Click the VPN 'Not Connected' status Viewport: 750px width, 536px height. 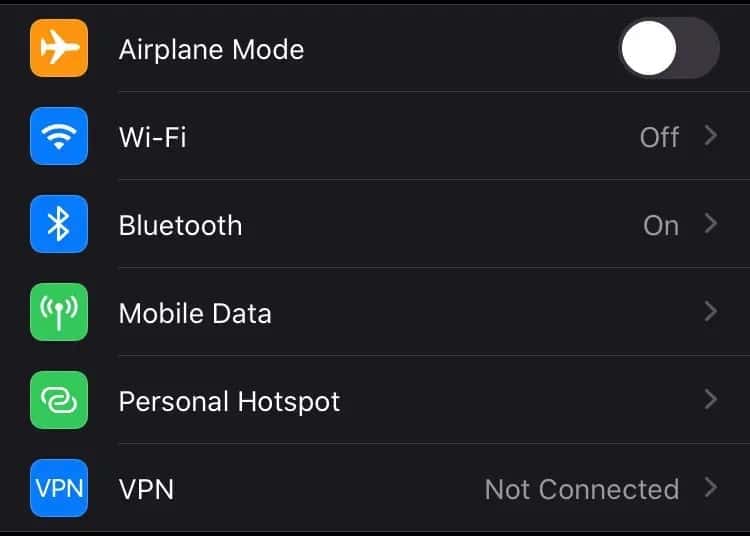point(582,489)
